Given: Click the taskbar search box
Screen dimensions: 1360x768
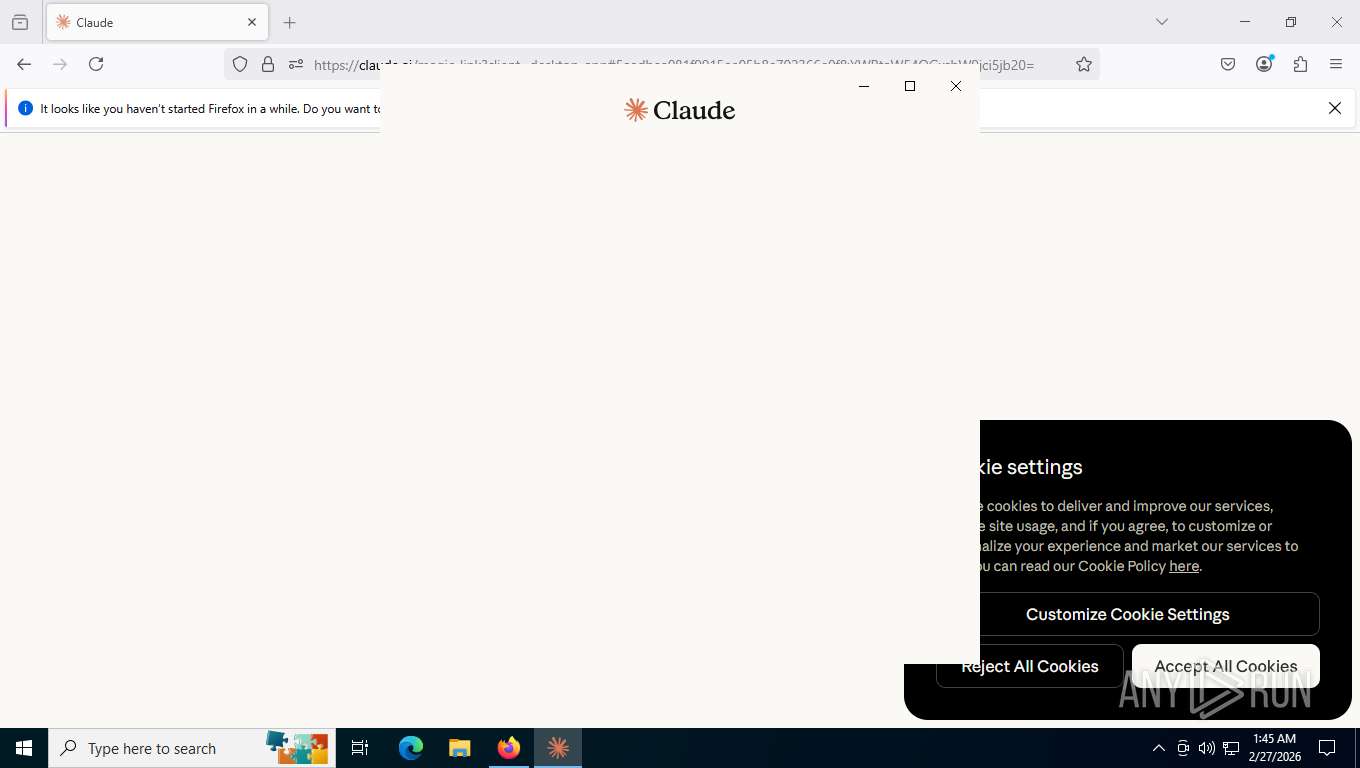Looking at the screenshot, I should [192, 748].
